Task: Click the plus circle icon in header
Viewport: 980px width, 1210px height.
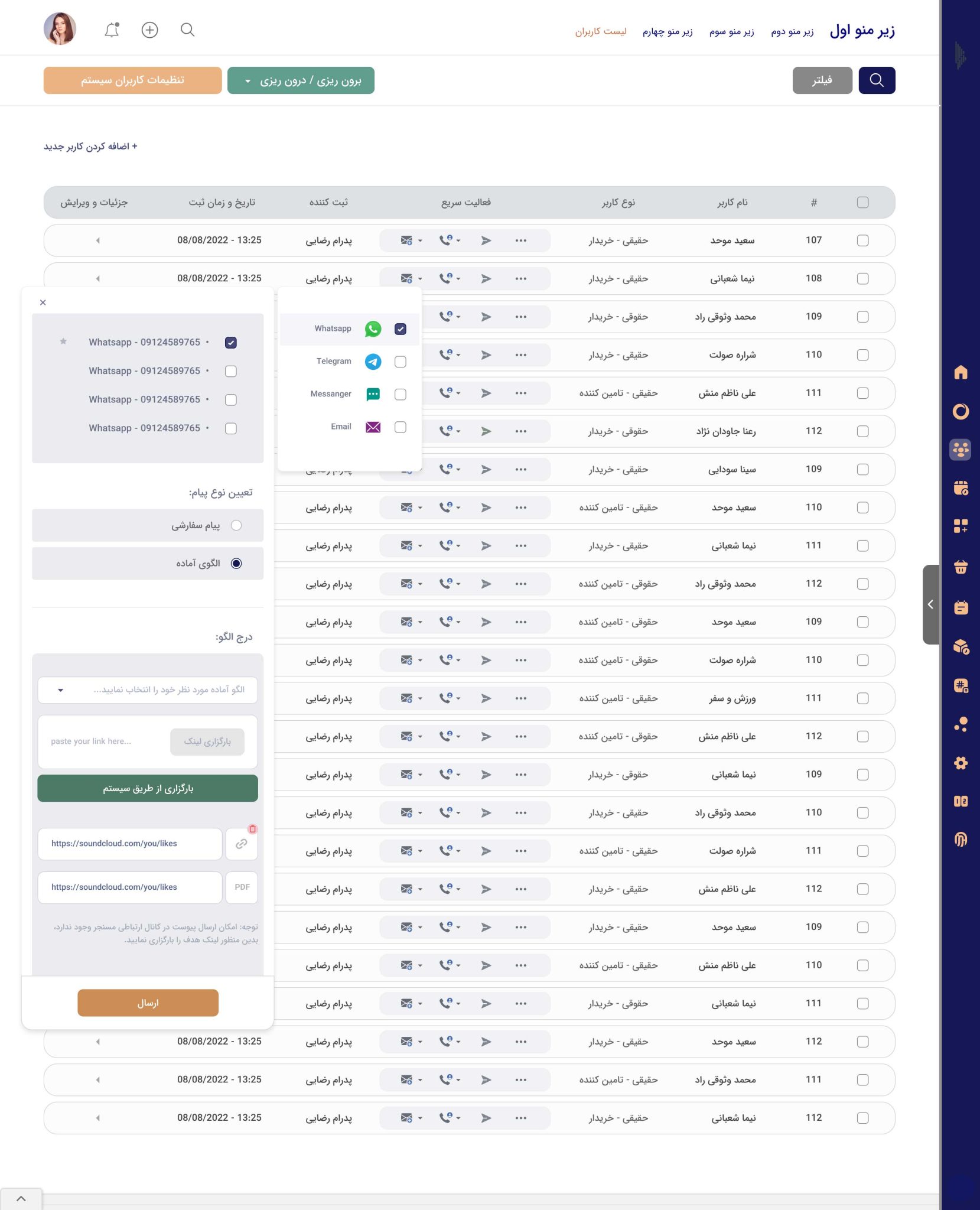Action: tap(150, 30)
